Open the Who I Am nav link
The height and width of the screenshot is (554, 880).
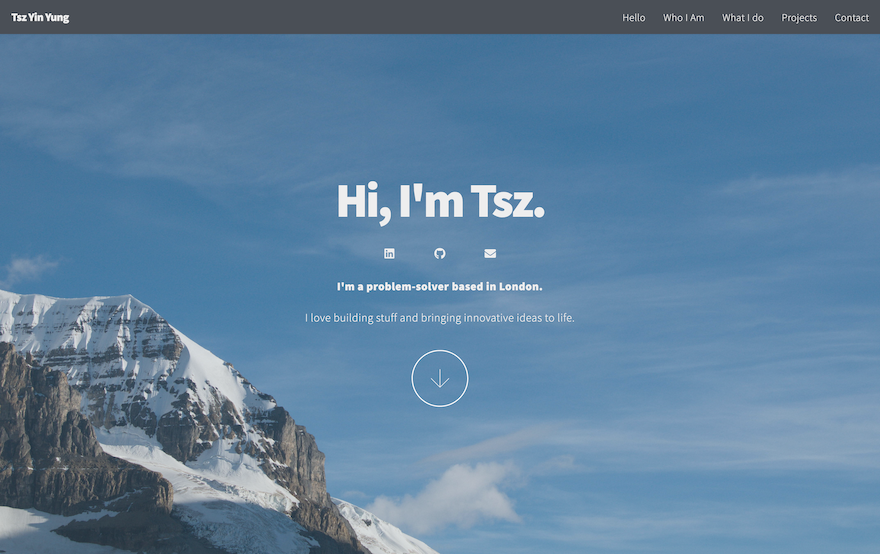click(684, 17)
